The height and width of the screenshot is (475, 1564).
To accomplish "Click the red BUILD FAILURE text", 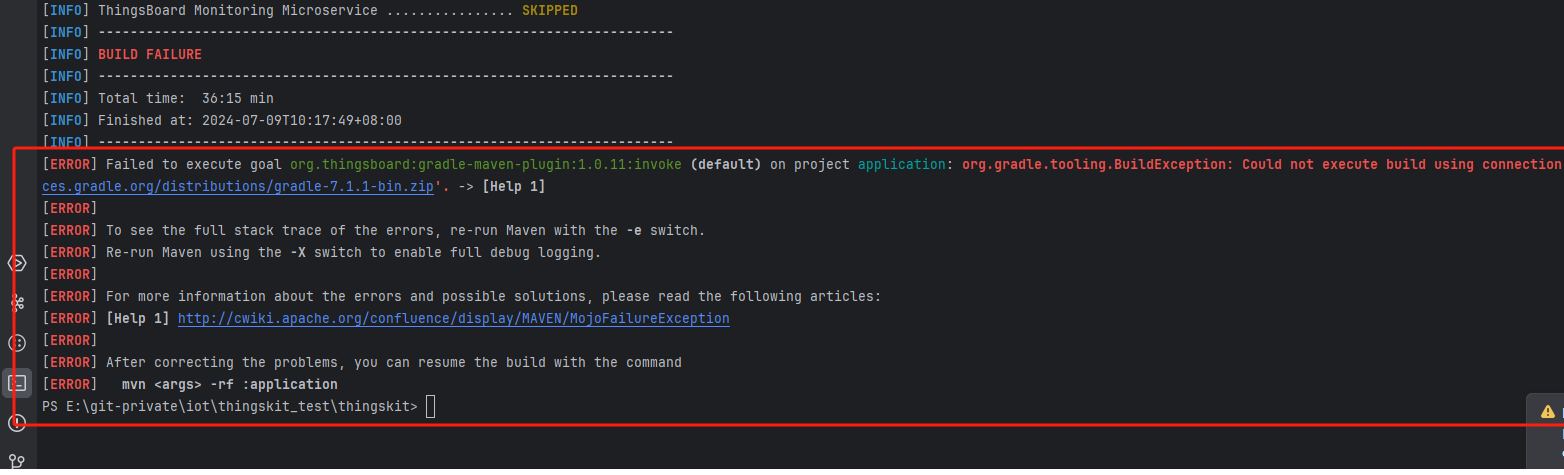I will click(x=149, y=54).
